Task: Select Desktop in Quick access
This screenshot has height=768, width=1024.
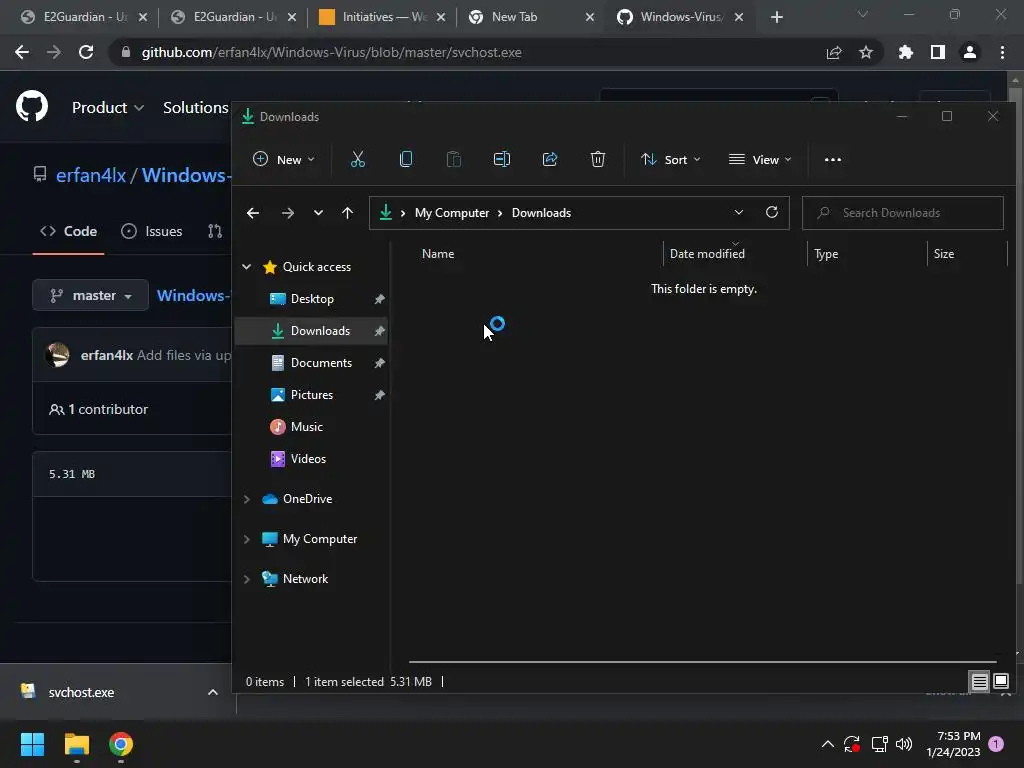Action: pyautogui.click(x=311, y=299)
